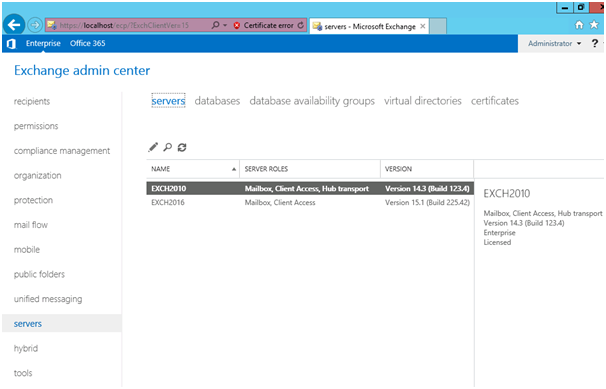This screenshot has width=606, height=389.
Task: Click the Search magnifier toolbar icon
Action: click(x=167, y=147)
